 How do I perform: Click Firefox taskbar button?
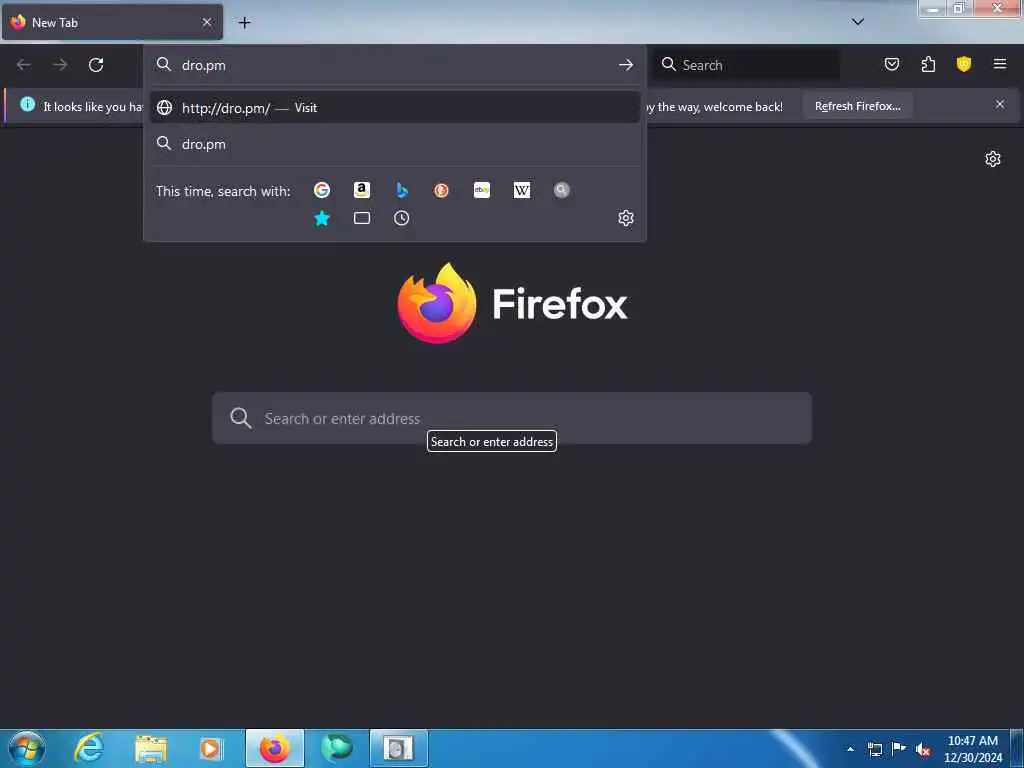275,748
